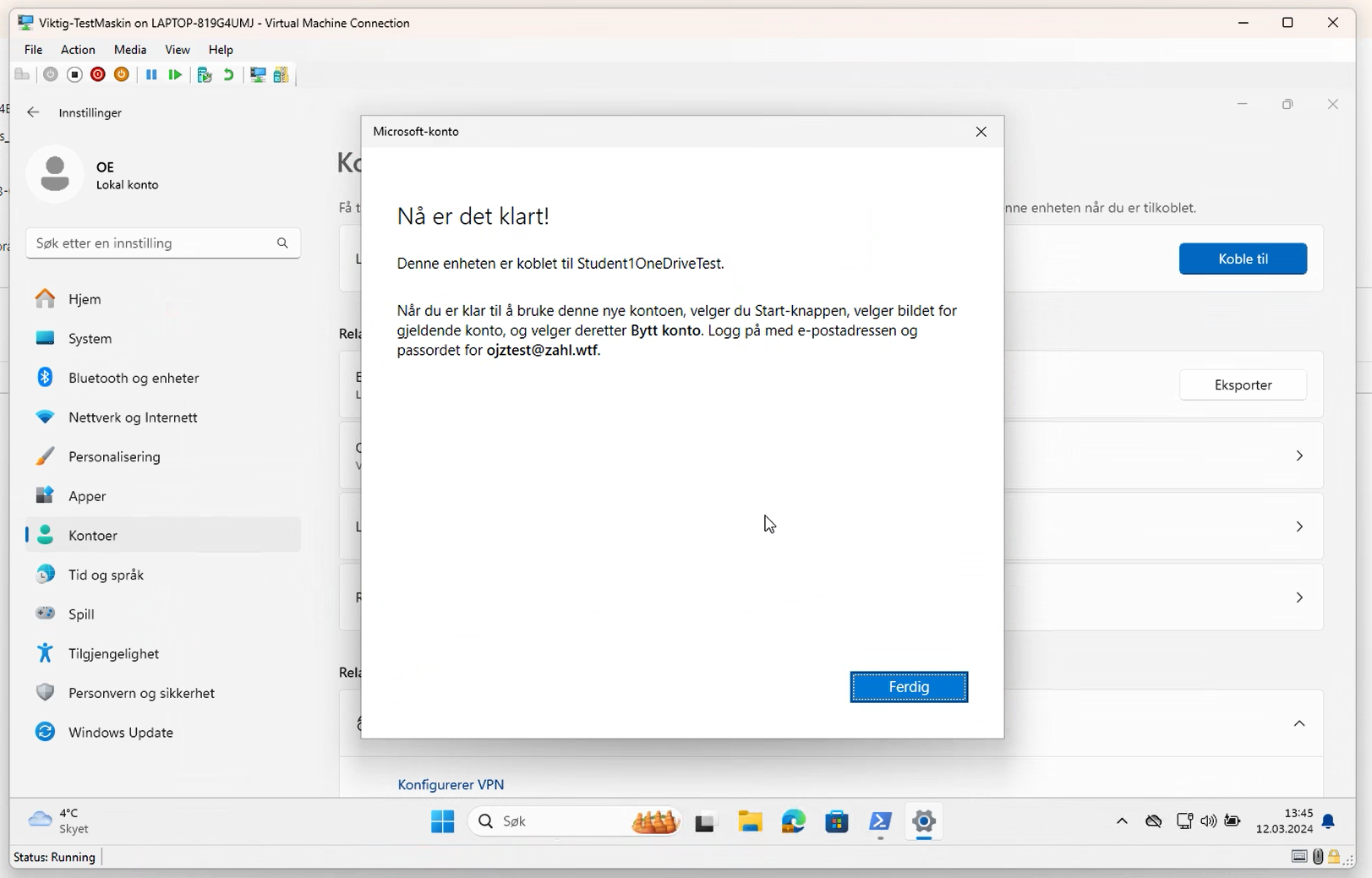
Task: Click the keyboard status icon in VM status bar
Action: [x=1299, y=857]
